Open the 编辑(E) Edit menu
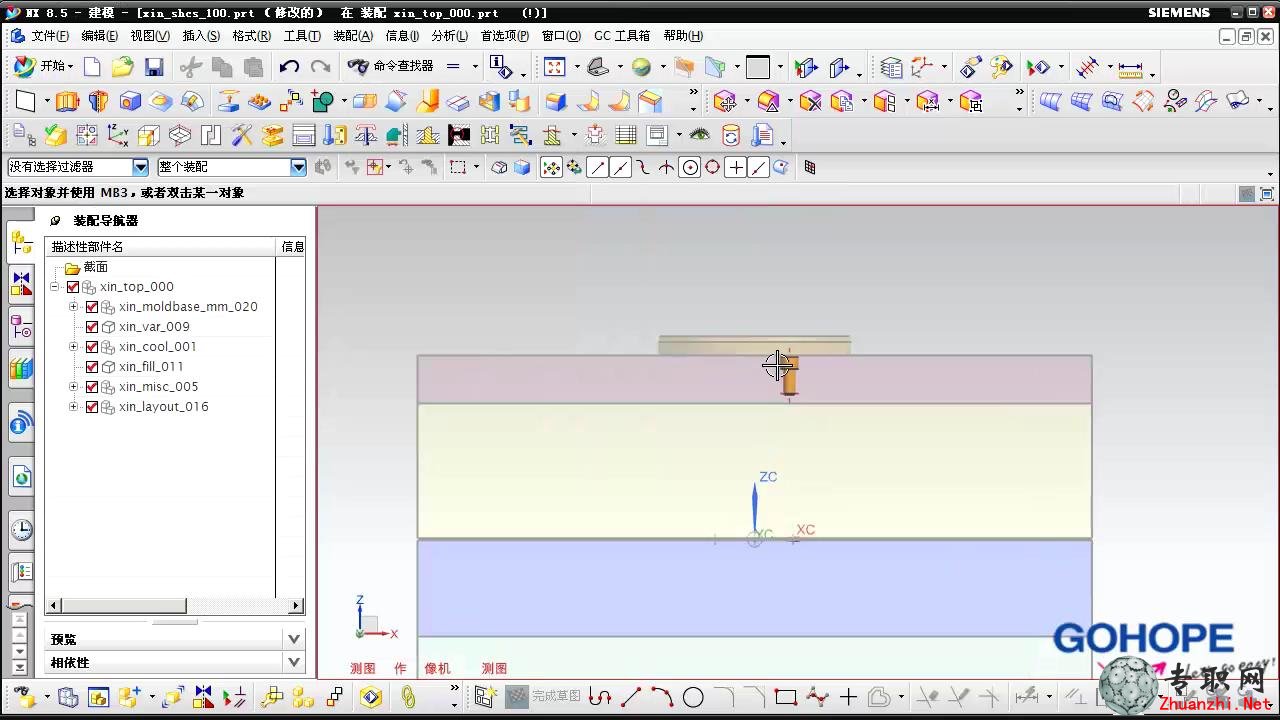The width and height of the screenshot is (1280, 720). 99,36
